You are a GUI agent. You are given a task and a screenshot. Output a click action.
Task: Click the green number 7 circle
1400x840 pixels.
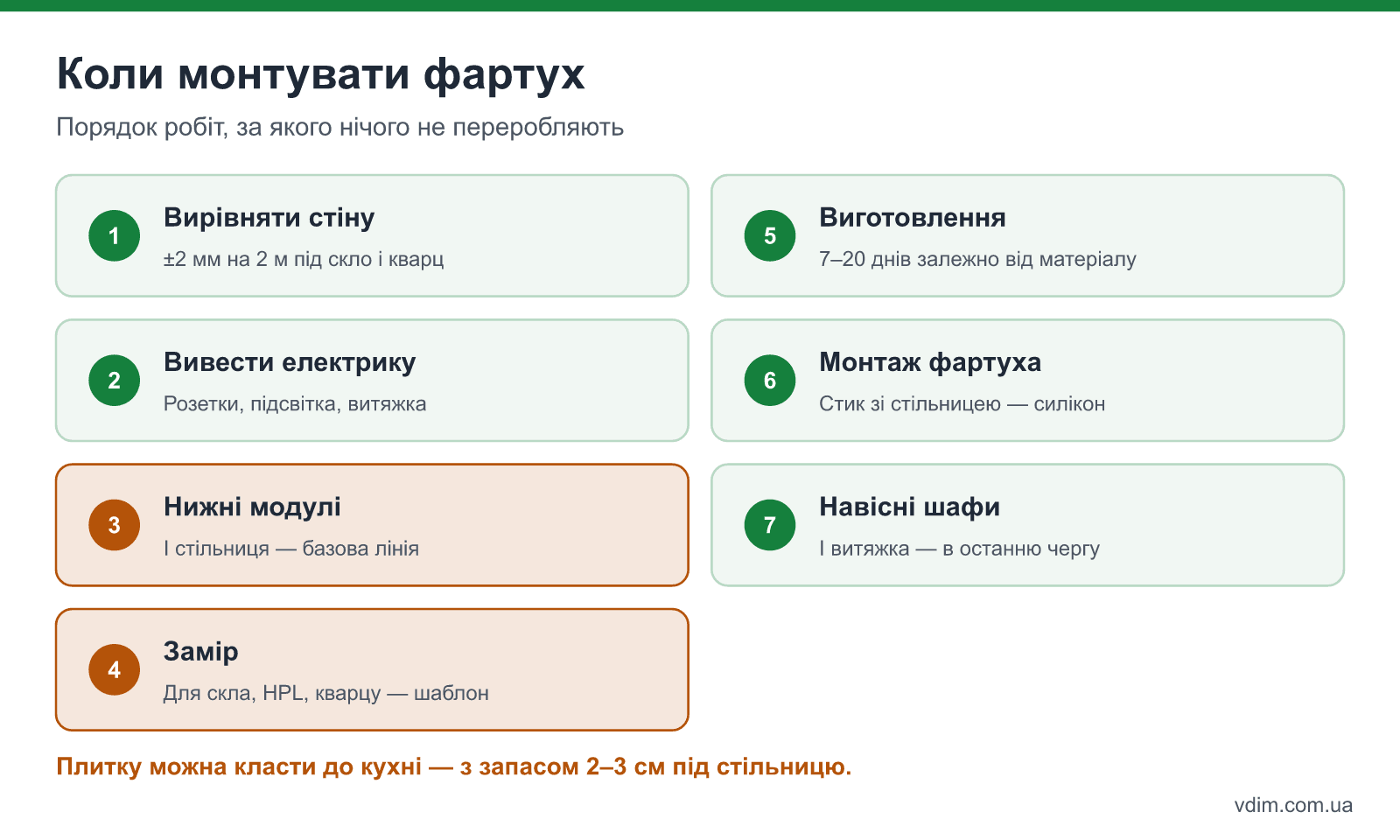(770, 525)
